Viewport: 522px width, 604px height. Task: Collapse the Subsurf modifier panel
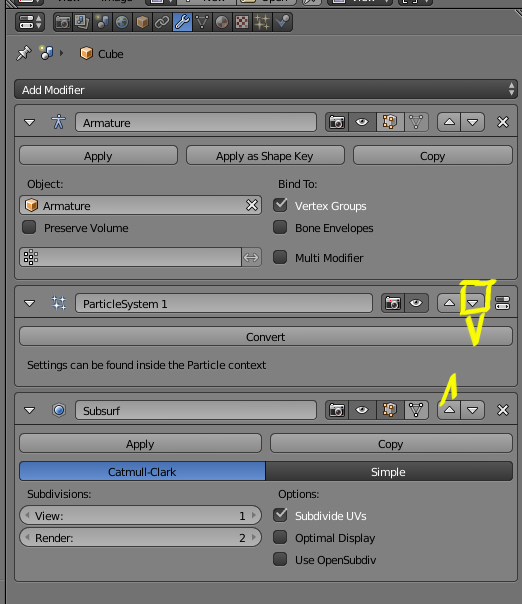(x=30, y=410)
